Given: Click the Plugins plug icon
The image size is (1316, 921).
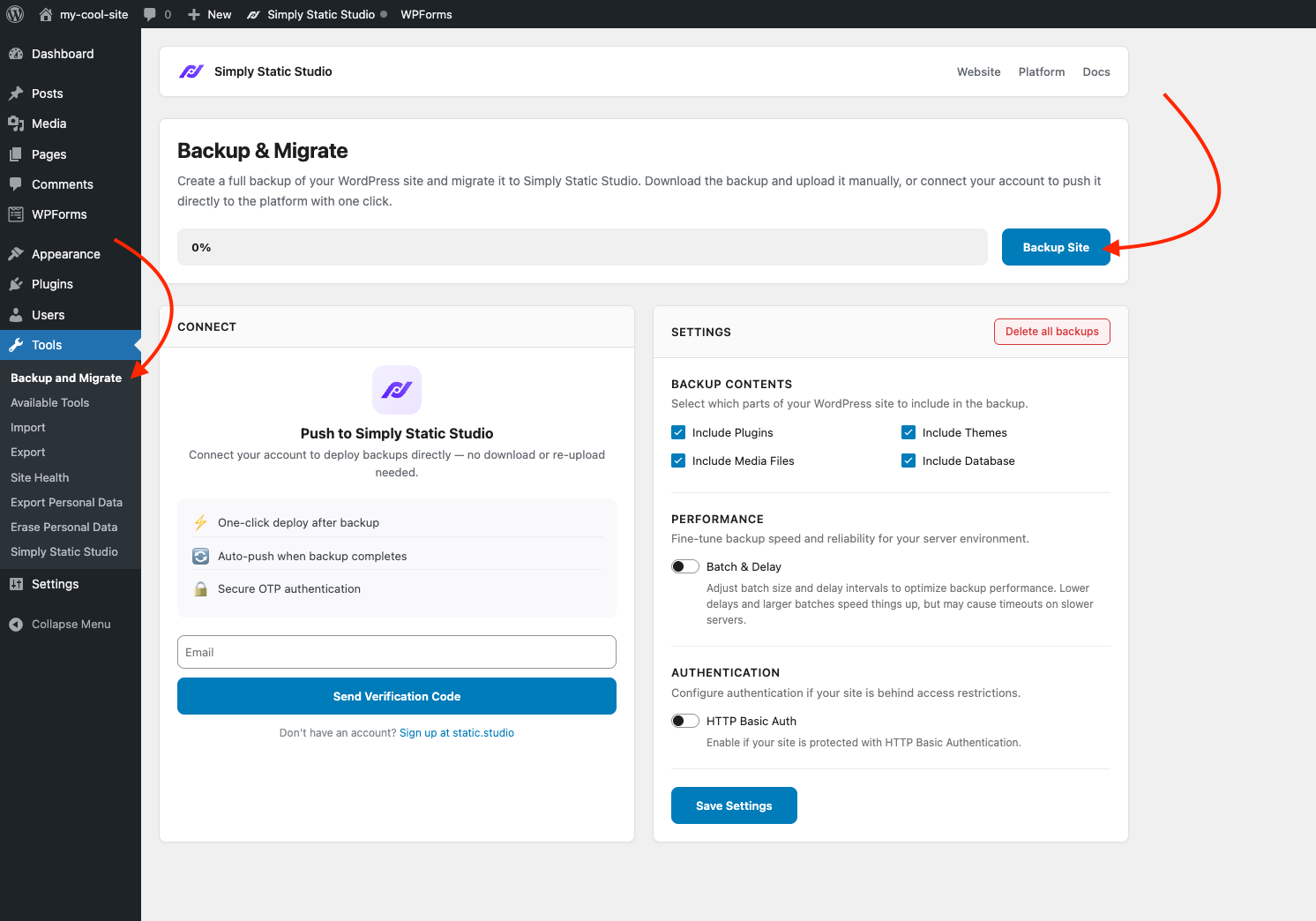Looking at the screenshot, I should tap(16, 284).
